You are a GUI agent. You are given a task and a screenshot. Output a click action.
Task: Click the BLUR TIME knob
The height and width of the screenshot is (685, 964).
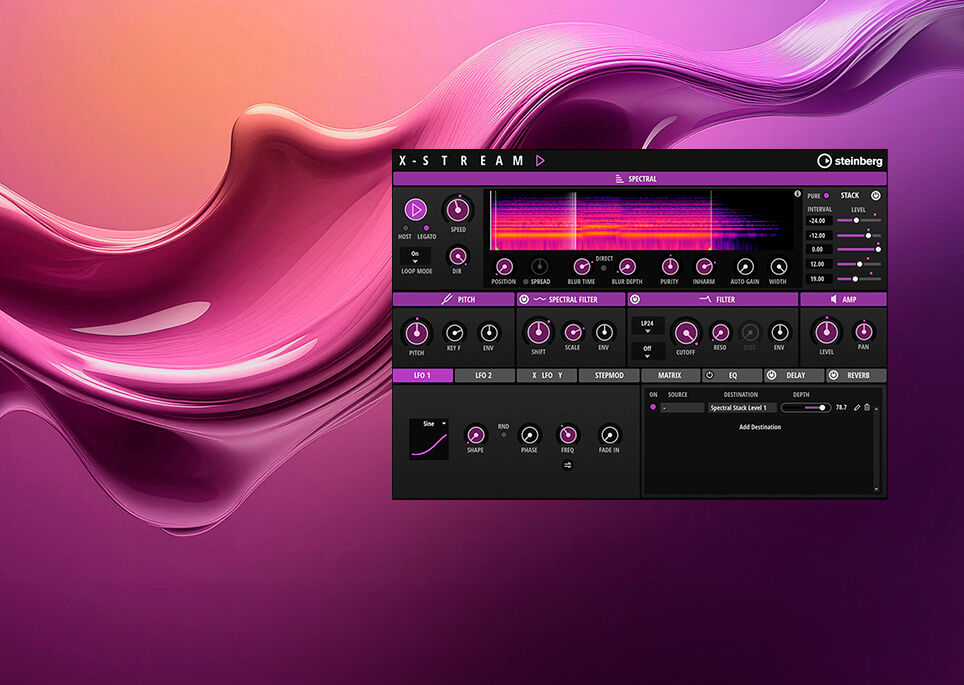[582, 267]
